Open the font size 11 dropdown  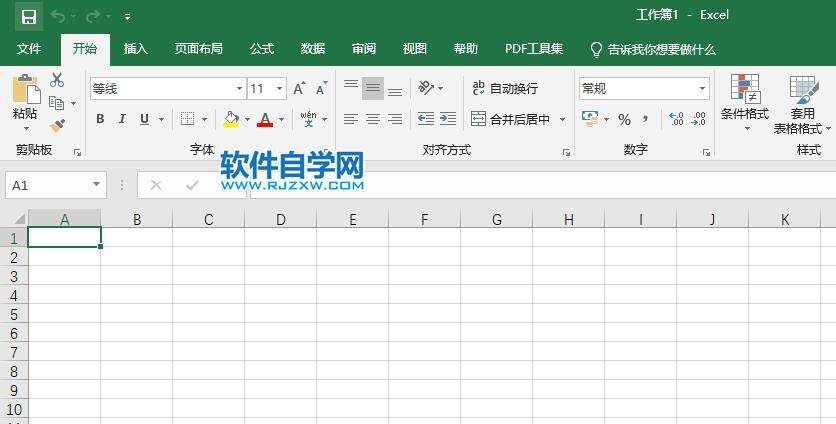[279, 89]
